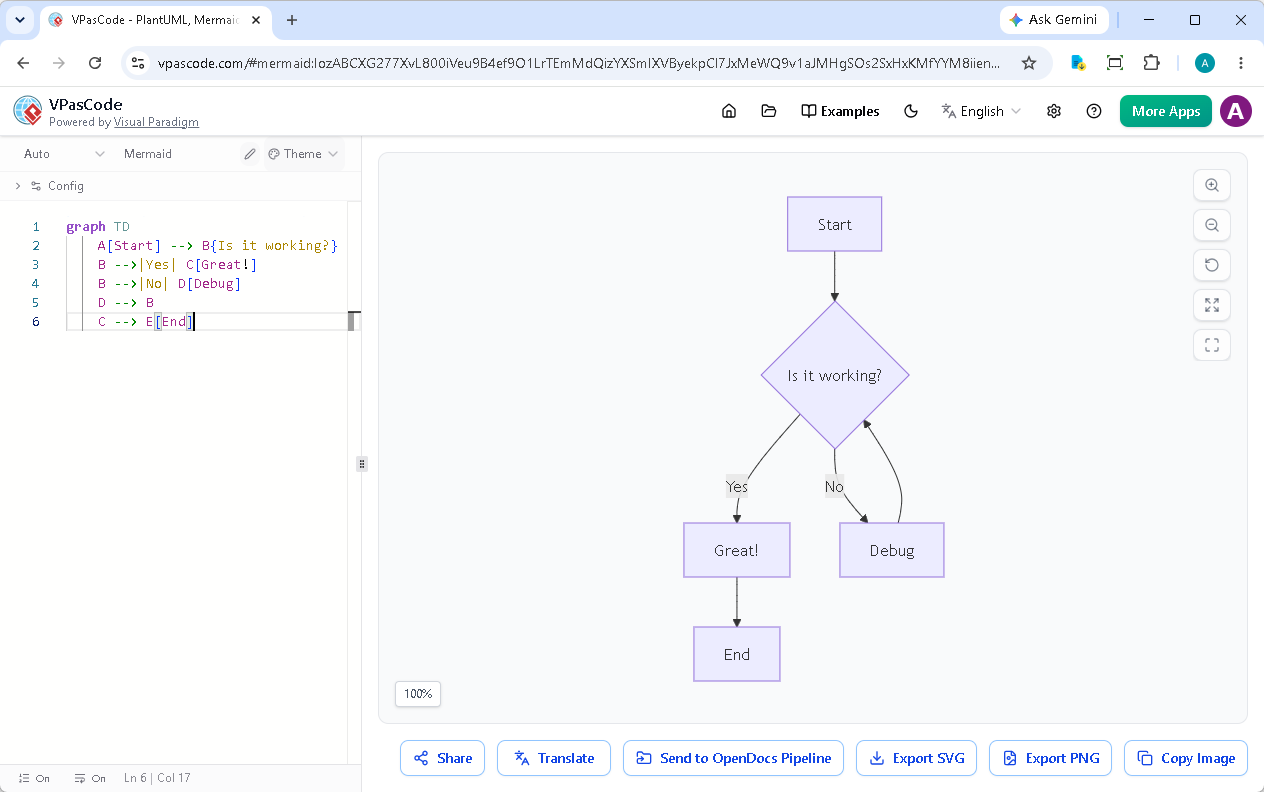Viewport: 1264px width, 792px height.
Task: Reload the browser page
Action: pyautogui.click(x=95, y=63)
